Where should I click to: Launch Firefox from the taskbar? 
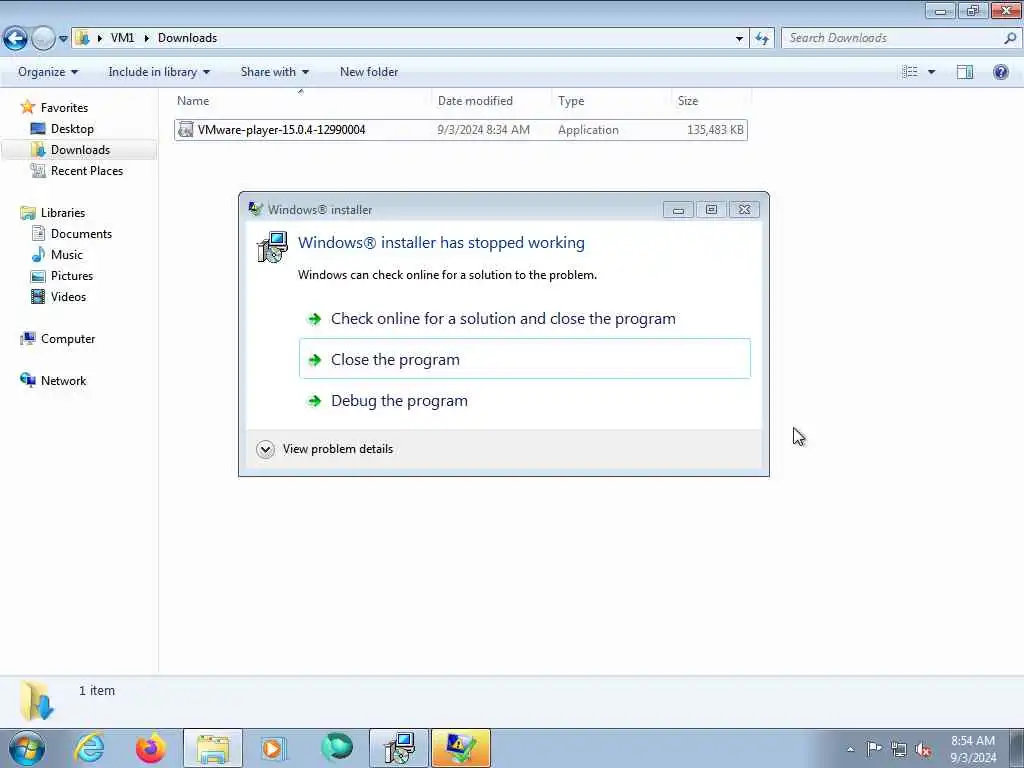(150, 748)
